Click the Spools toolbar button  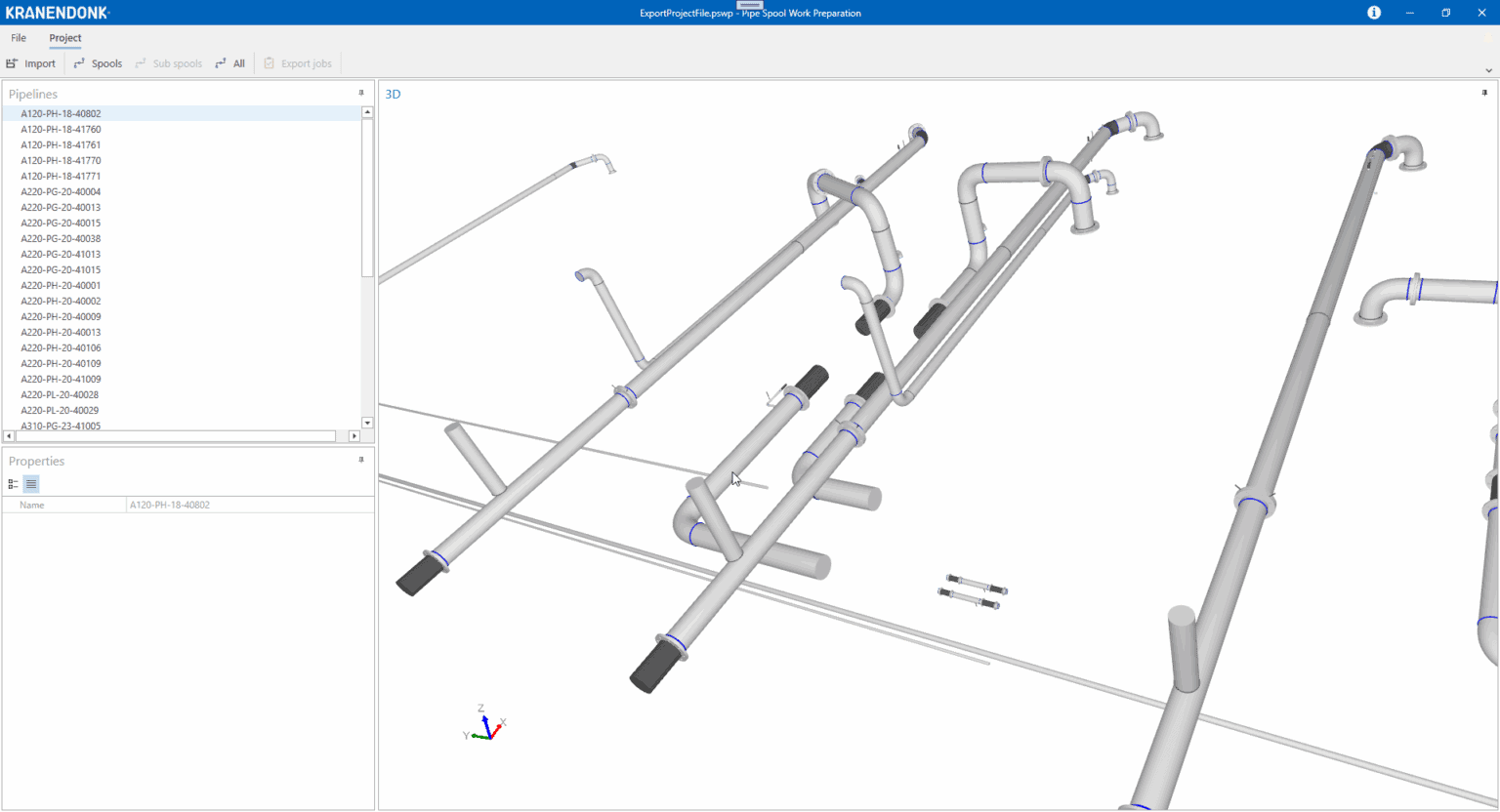click(x=98, y=63)
